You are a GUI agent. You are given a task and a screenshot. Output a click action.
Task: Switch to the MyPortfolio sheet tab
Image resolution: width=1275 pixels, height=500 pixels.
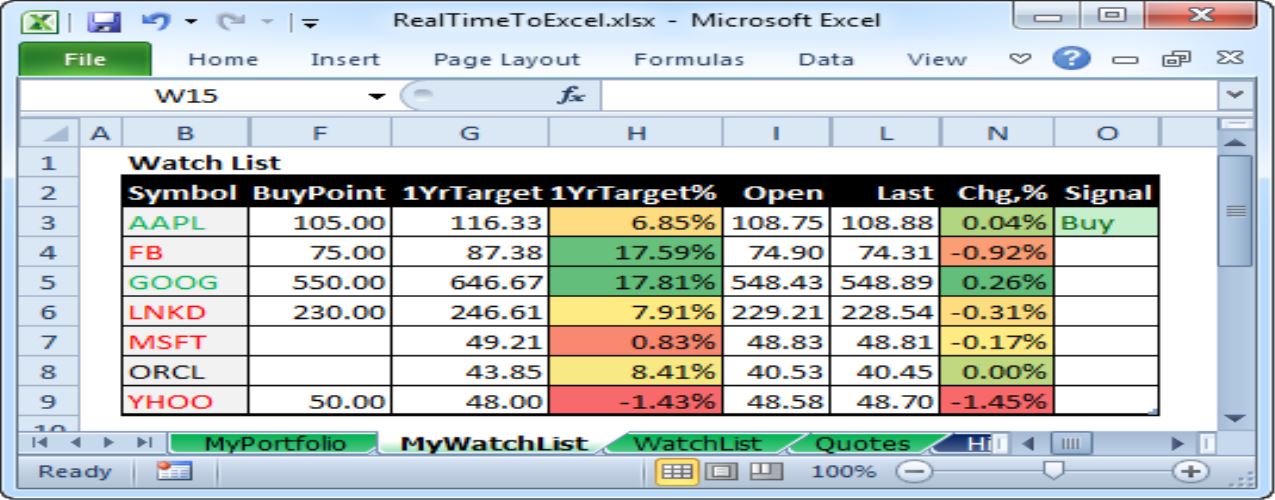pyautogui.click(x=274, y=443)
